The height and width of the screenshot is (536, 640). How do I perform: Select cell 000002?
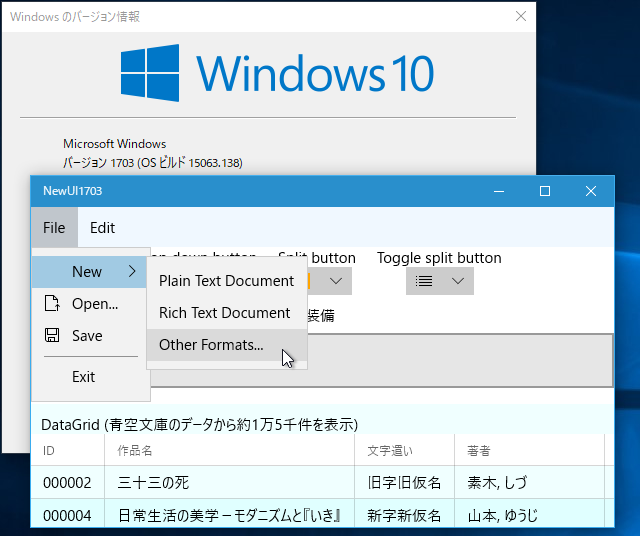68,483
